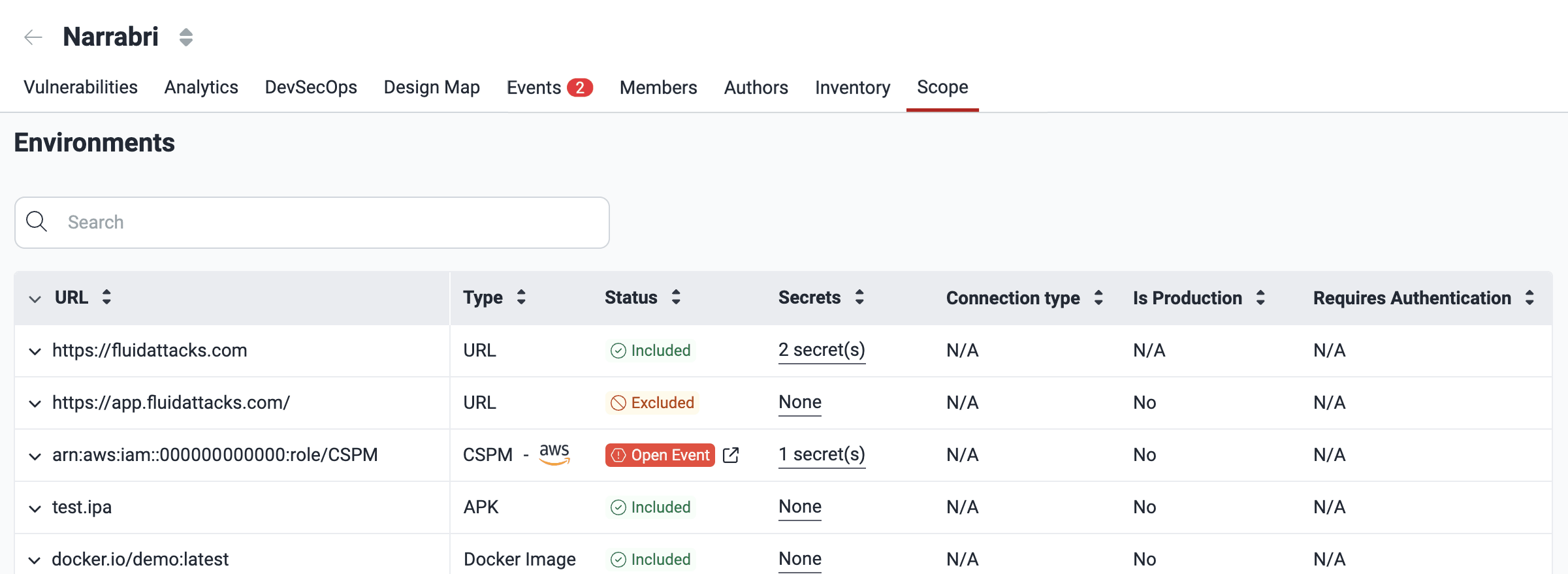1568x574 pixels.
Task: Click Included status of test.ipa row
Action: [x=650, y=507]
